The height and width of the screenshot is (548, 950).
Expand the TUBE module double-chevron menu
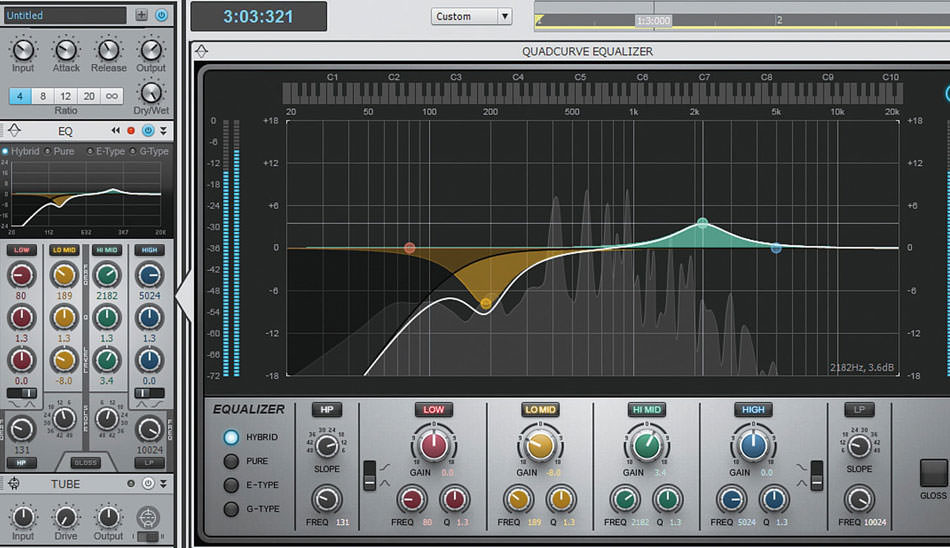coord(164,483)
